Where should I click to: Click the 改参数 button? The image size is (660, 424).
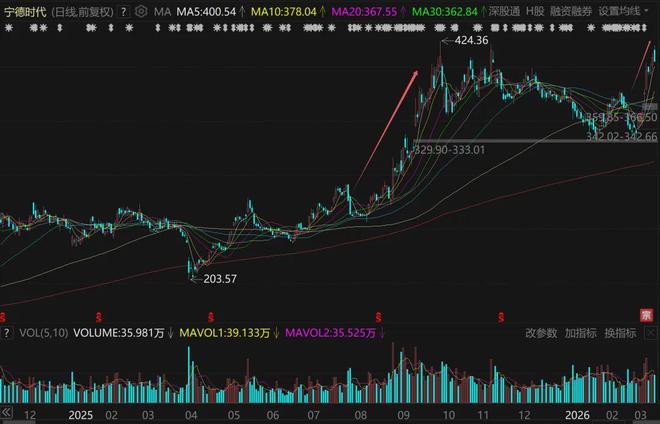tap(541, 333)
